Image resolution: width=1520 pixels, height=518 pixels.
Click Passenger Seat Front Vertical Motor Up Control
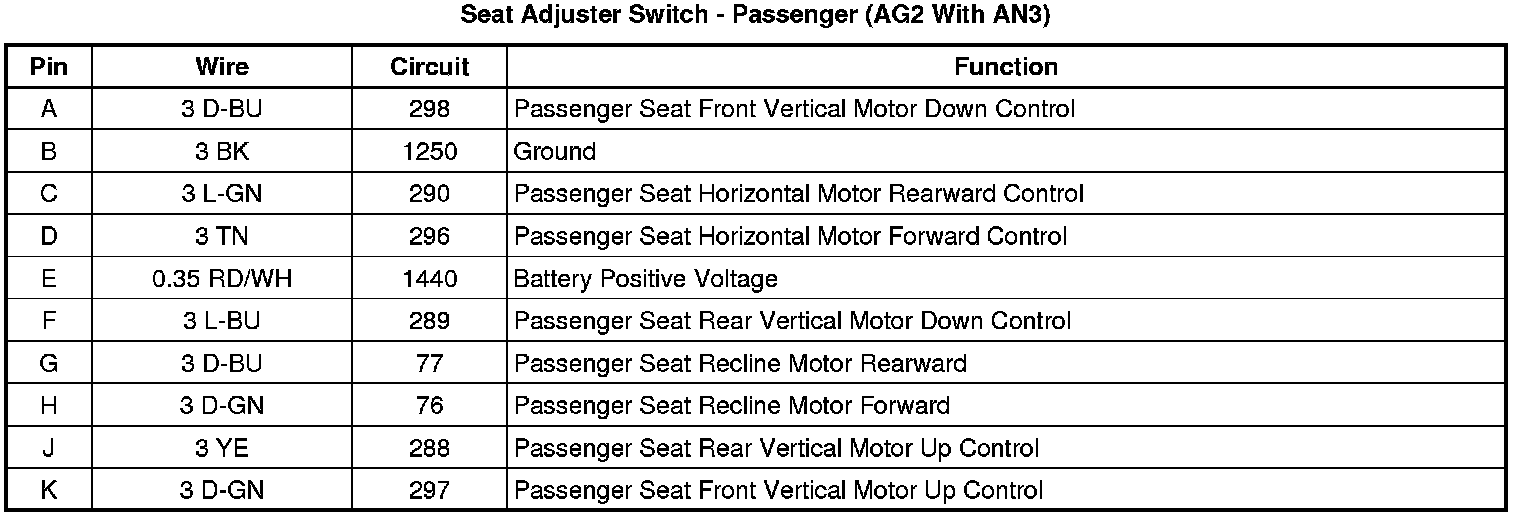point(778,491)
